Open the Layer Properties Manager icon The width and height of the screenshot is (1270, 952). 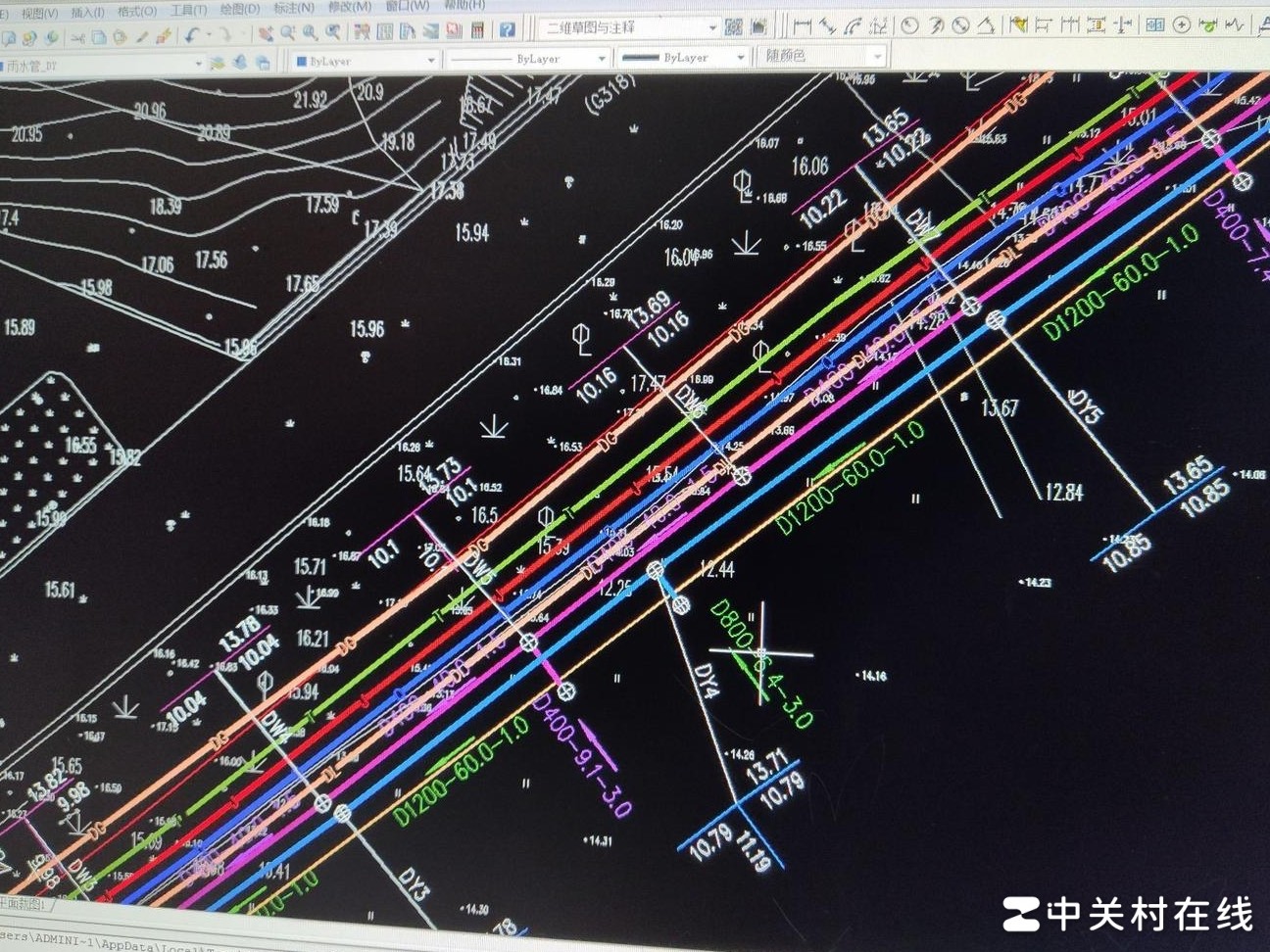pos(218,63)
